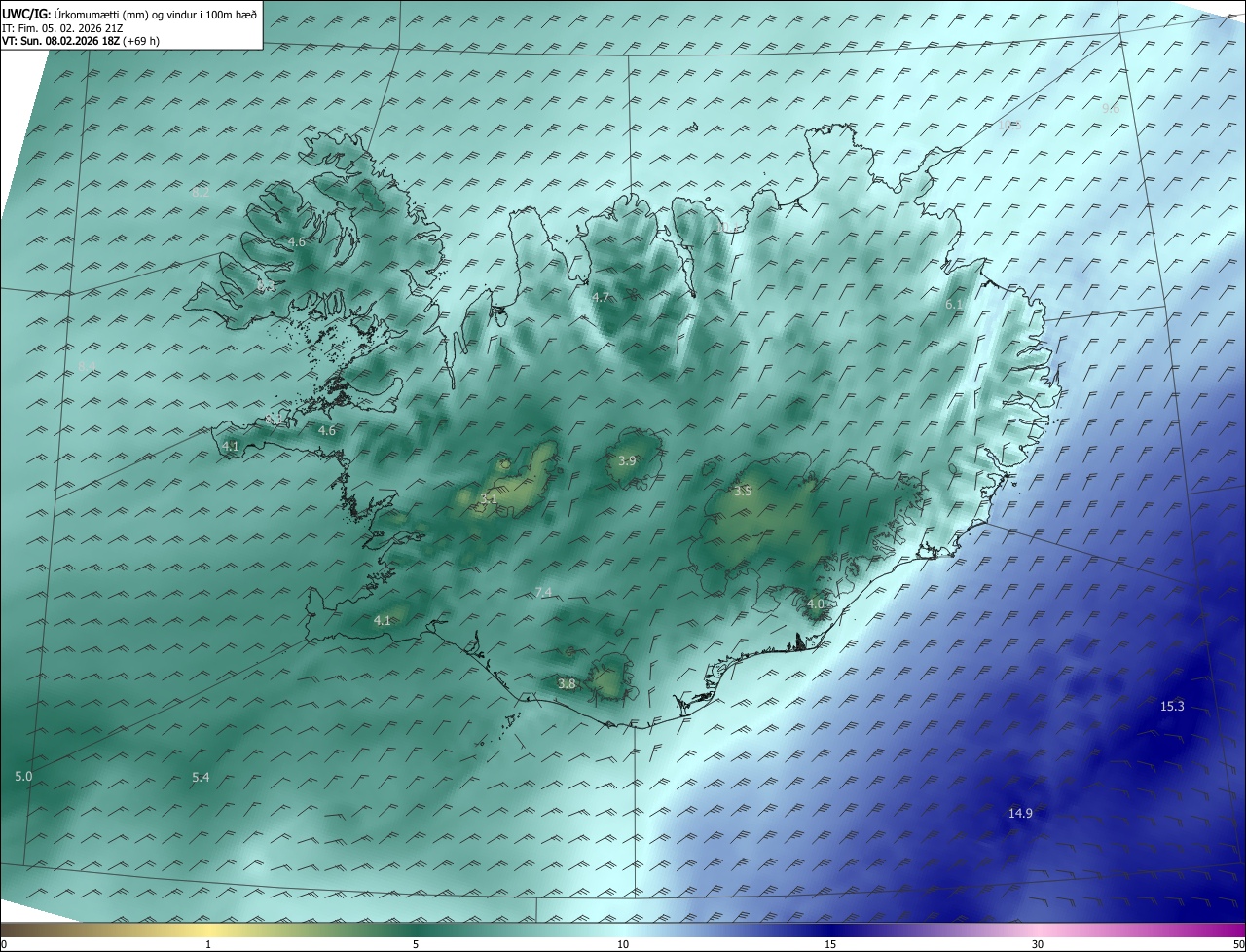Click the 3.5 value on Vatnajökull

(743, 492)
